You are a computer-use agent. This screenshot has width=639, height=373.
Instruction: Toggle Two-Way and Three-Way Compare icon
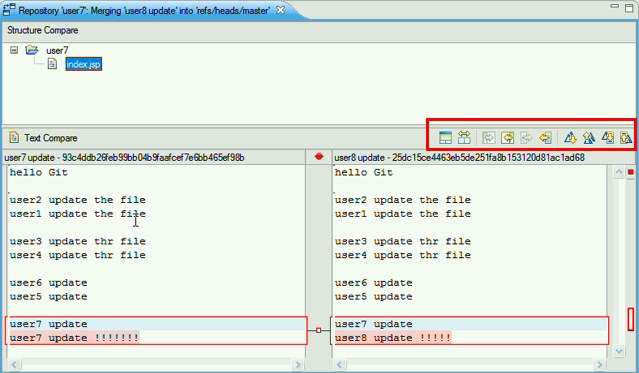[x=464, y=138]
